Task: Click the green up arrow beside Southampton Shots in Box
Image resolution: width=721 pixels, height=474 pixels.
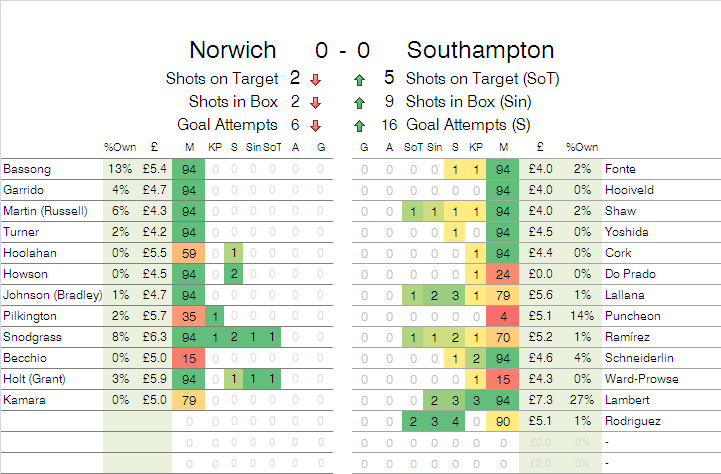Action: coord(358,102)
